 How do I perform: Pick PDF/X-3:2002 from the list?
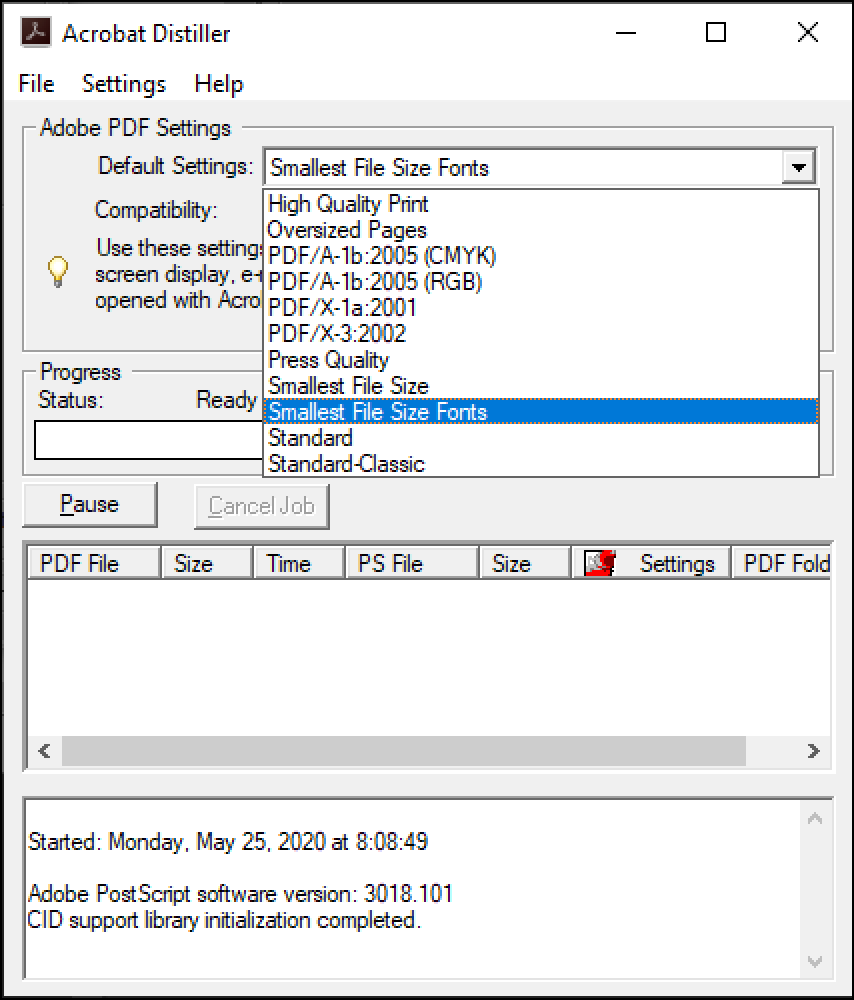coord(541,334)
